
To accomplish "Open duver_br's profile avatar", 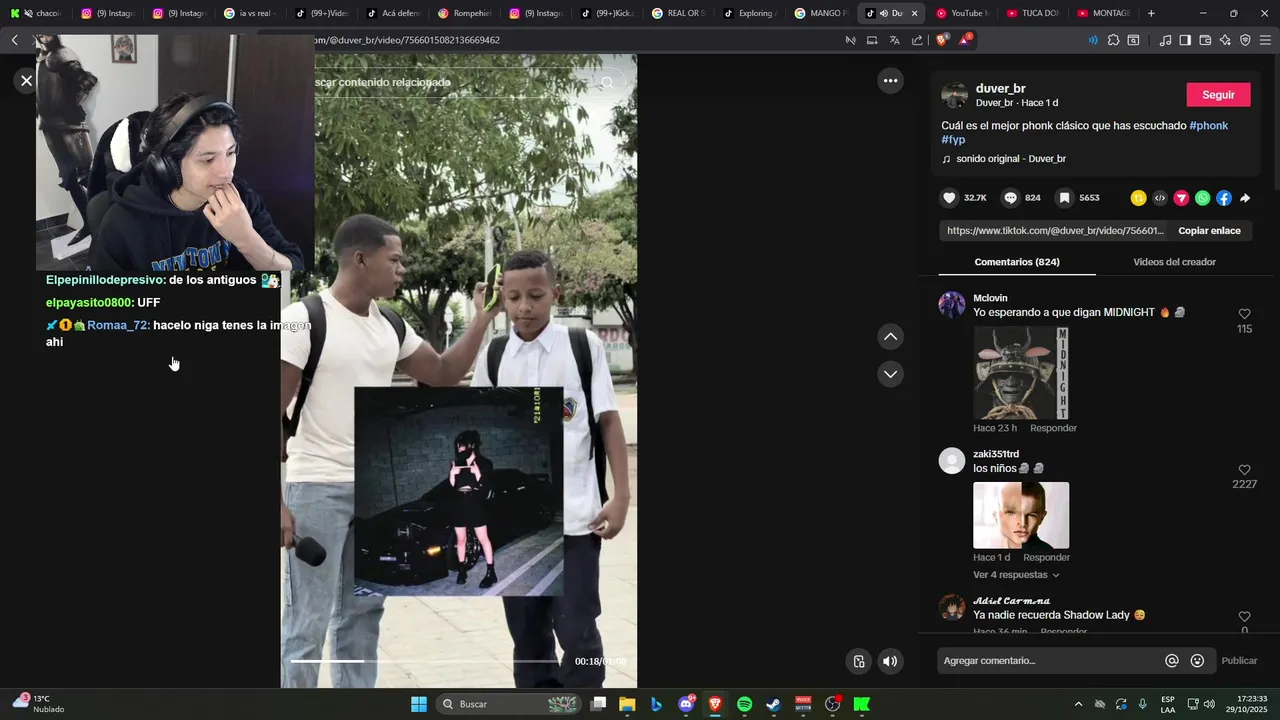I will tap(954, 96).
